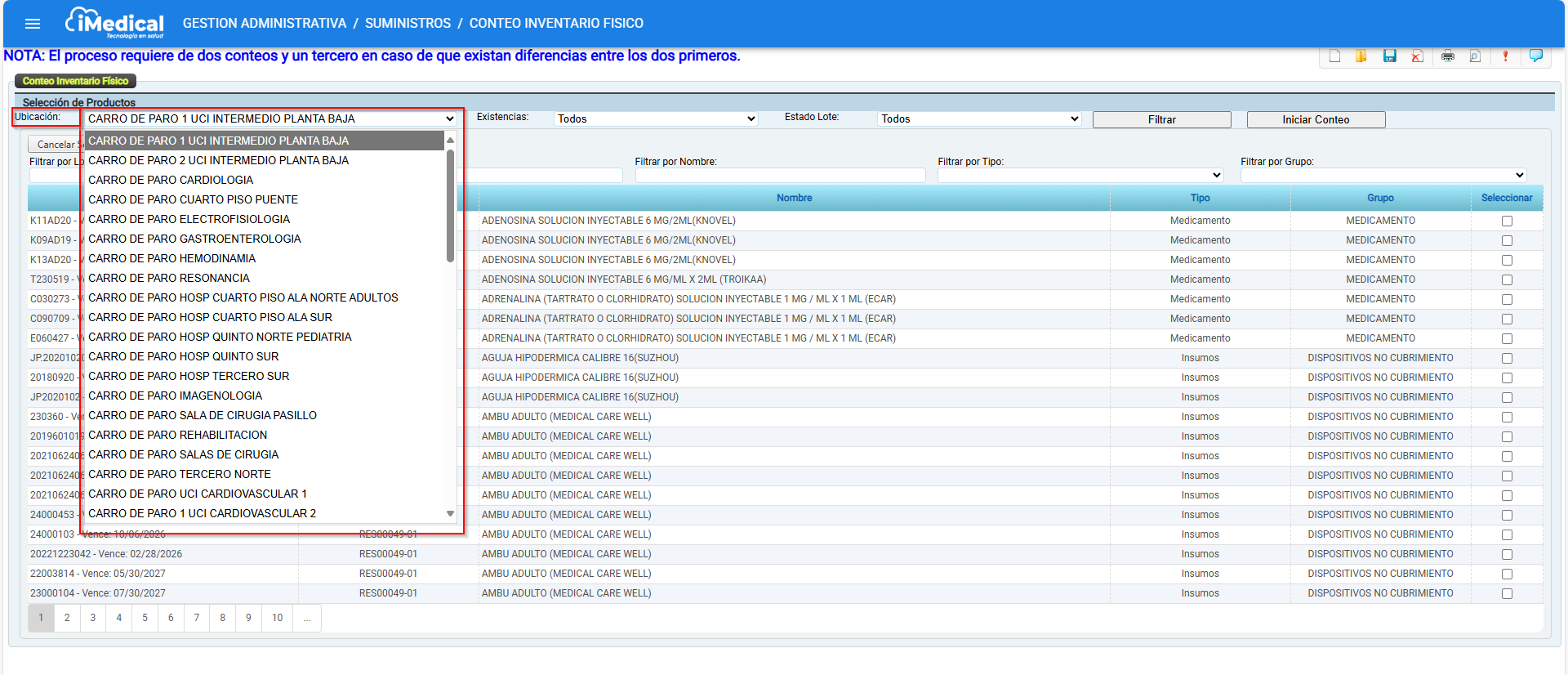Click the Iniciar Conteo button
The height and width of the screenshot is (675, 1568).
(1315, 120)
